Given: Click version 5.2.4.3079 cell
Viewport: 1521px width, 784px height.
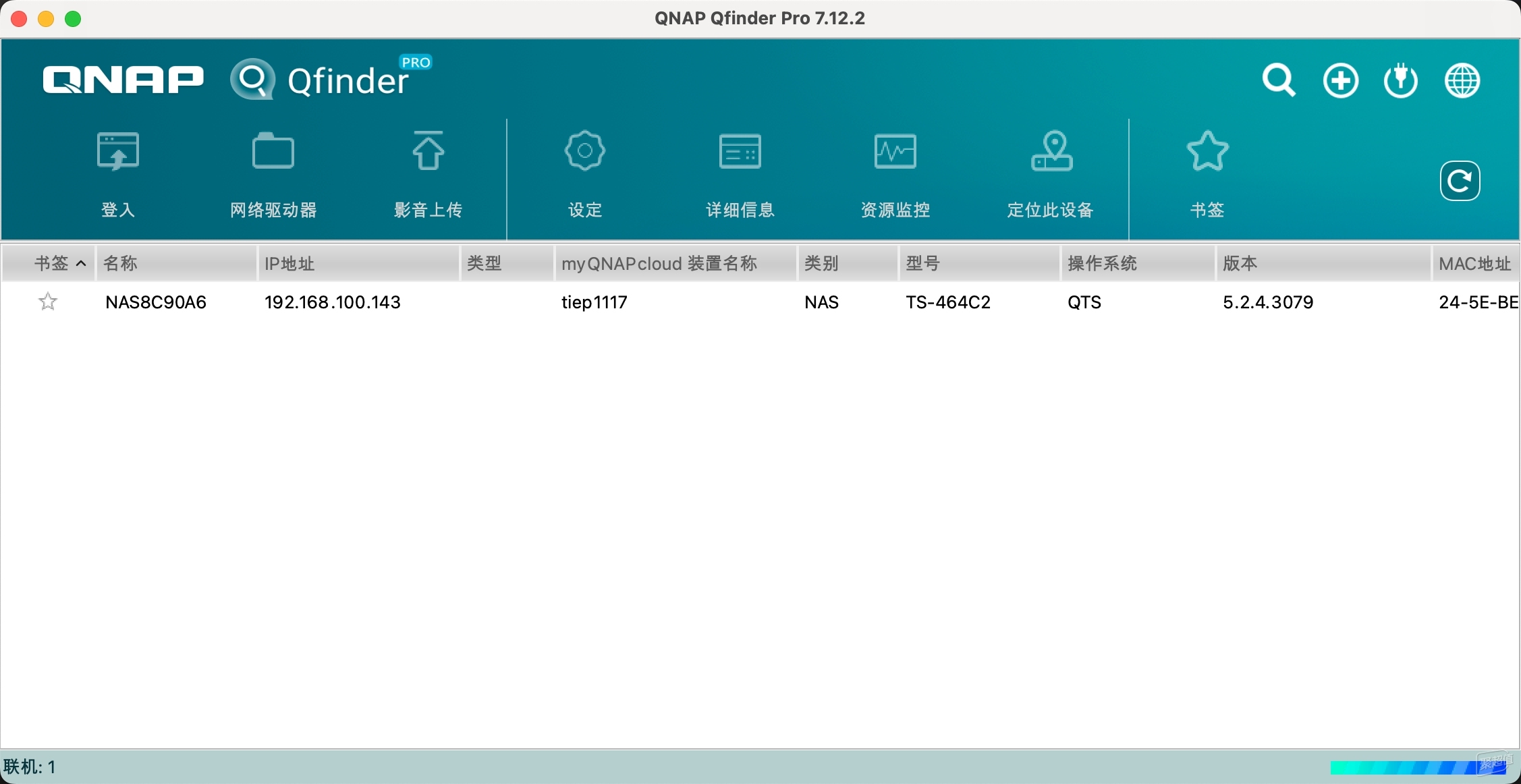Looking at the screenshot, I should tap(1268, 302).
